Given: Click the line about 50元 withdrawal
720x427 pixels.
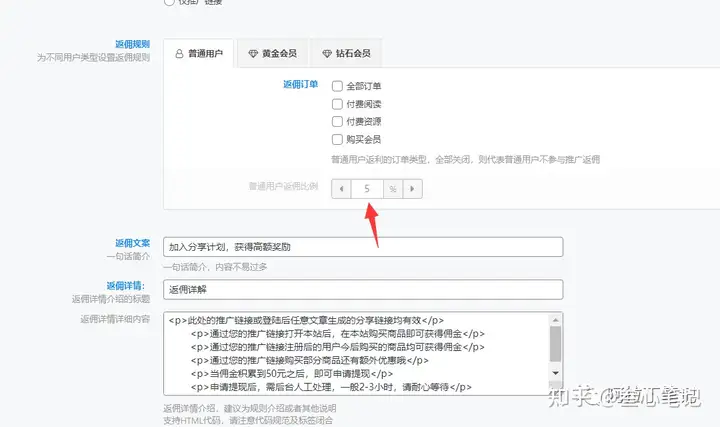Looking at the screenshot, I should click(292, 374).
